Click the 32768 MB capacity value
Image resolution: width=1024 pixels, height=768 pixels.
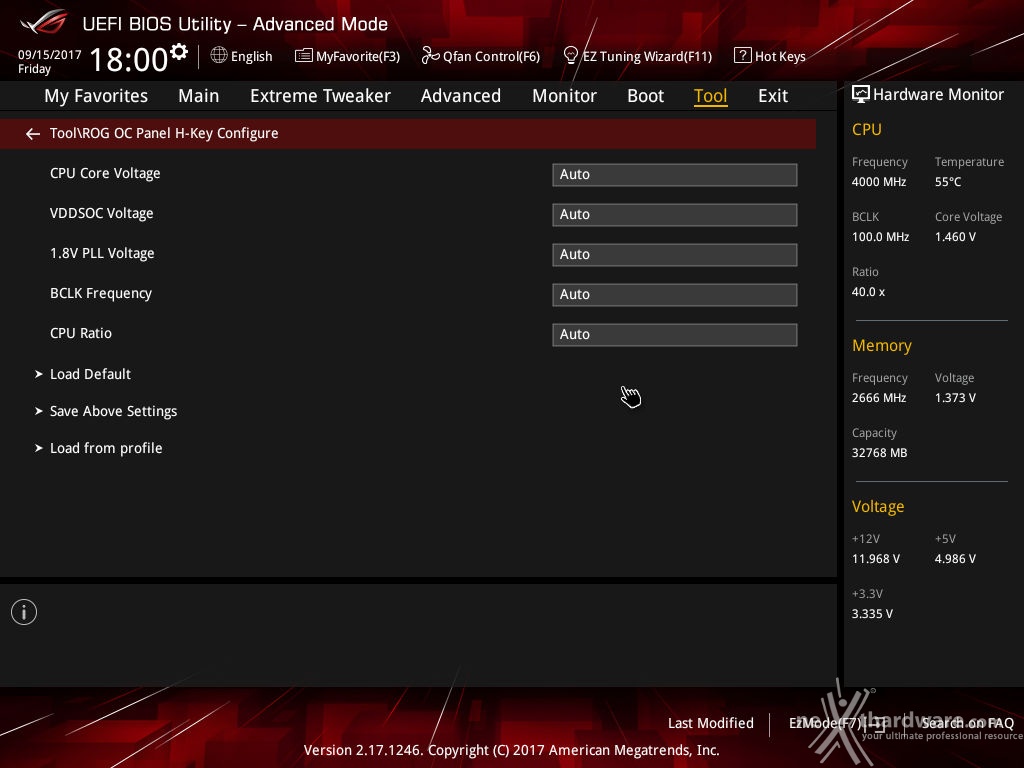point(880,453)
